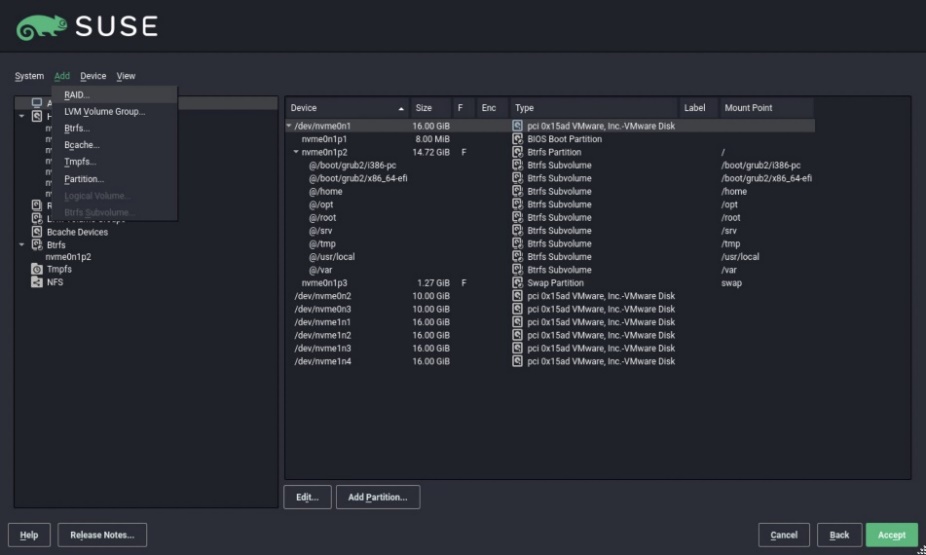The height and width of the screenshot is (555, 926).
Task: Click the disk icon for /dev/nvme1n2
Action: (x=517, y=335)
